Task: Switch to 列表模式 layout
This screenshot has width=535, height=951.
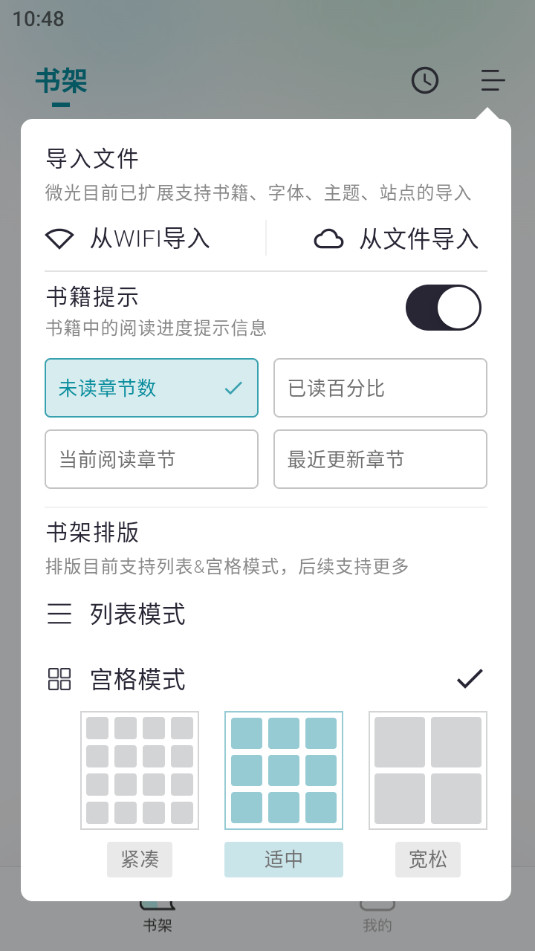Action: (x=266, y=614)
